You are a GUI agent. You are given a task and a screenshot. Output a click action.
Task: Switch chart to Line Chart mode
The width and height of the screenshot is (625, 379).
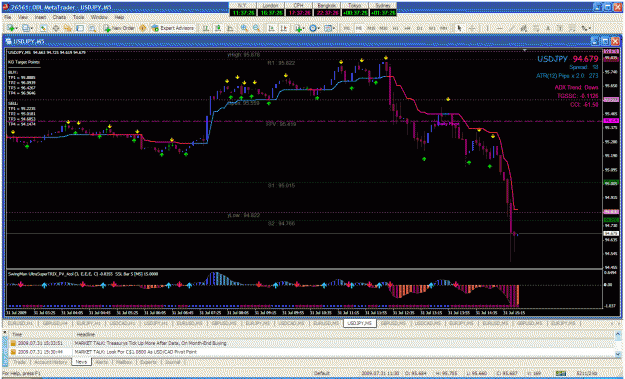pos(230,28)
